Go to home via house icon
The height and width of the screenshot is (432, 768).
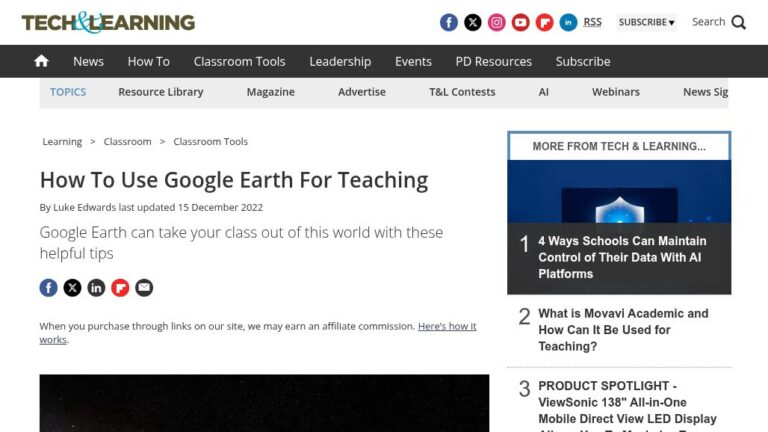pyautogui.click(x=42, y=61)
